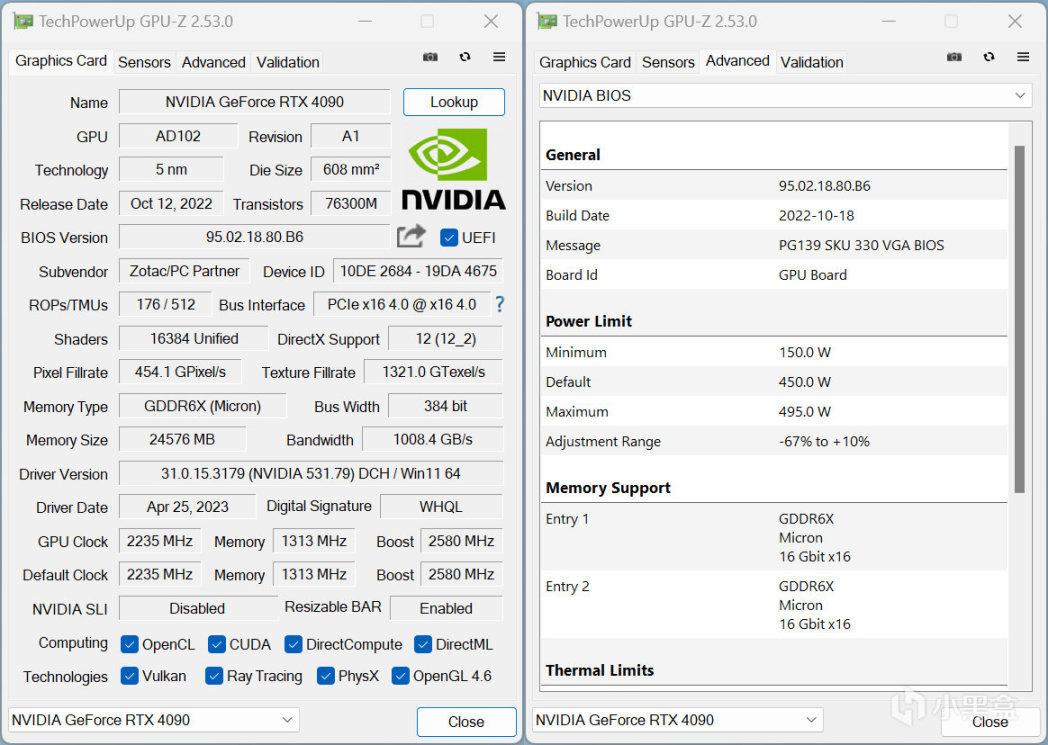Toggle the Ray Tracing checkbox
Viewport: 1048px width, 745px height.
click(214, 676)
